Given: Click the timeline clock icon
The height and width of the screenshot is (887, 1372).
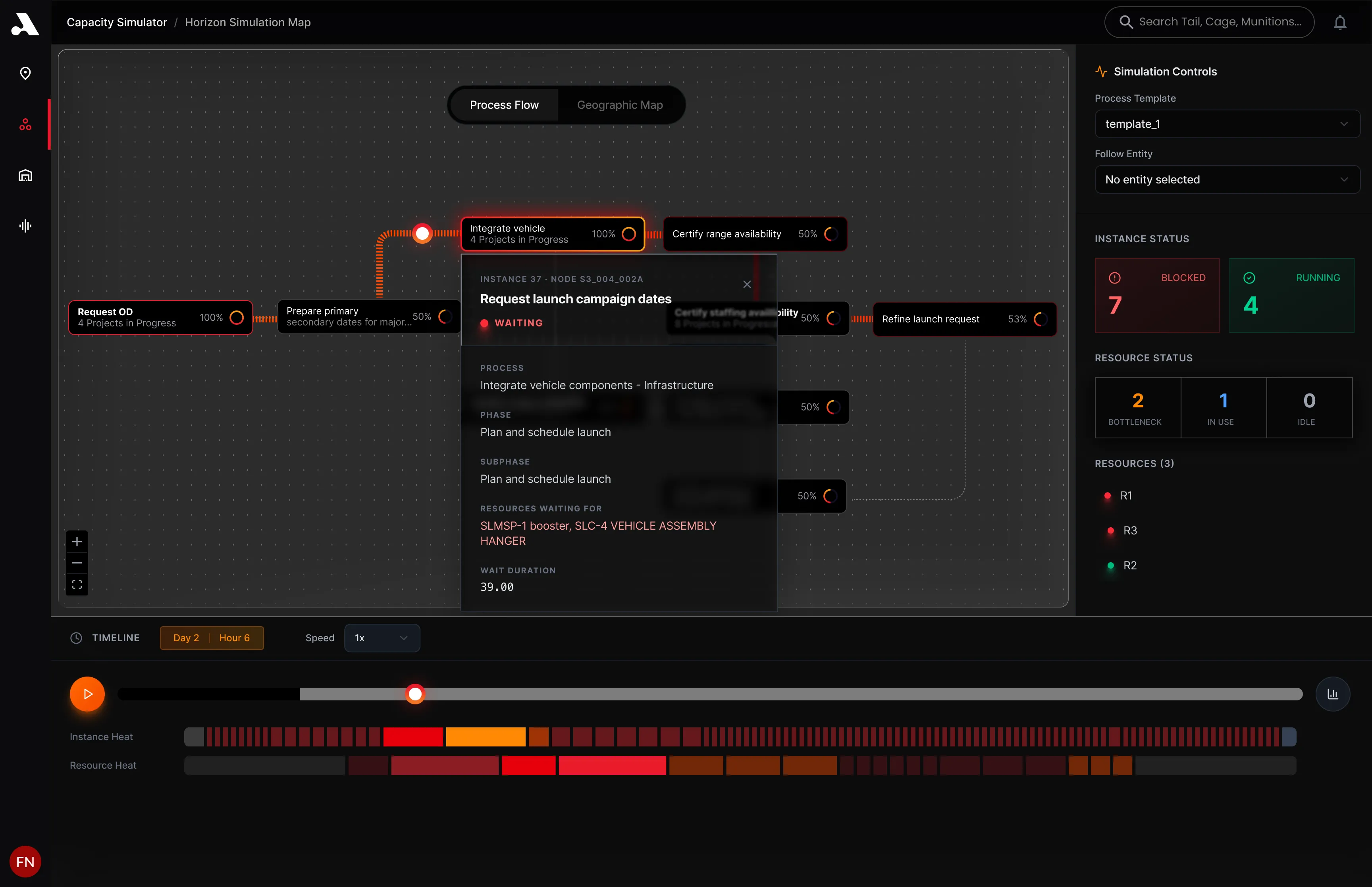Looking at the screenshot, I should point(76,638).
